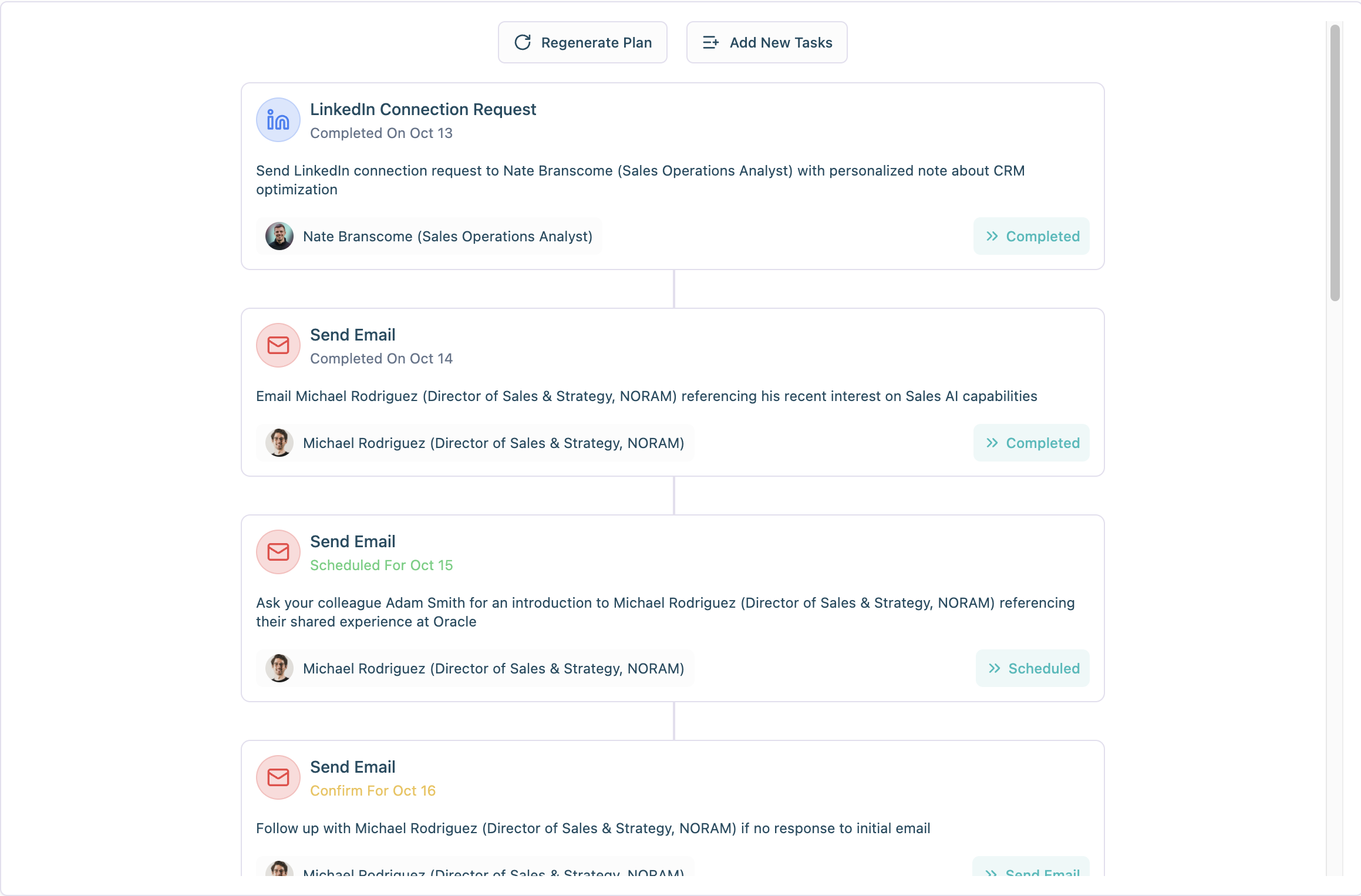Viewport: 1361px width, 896px height.
Task: Click the LinkedIn icon on the first task
Action: tap(278, 120)
